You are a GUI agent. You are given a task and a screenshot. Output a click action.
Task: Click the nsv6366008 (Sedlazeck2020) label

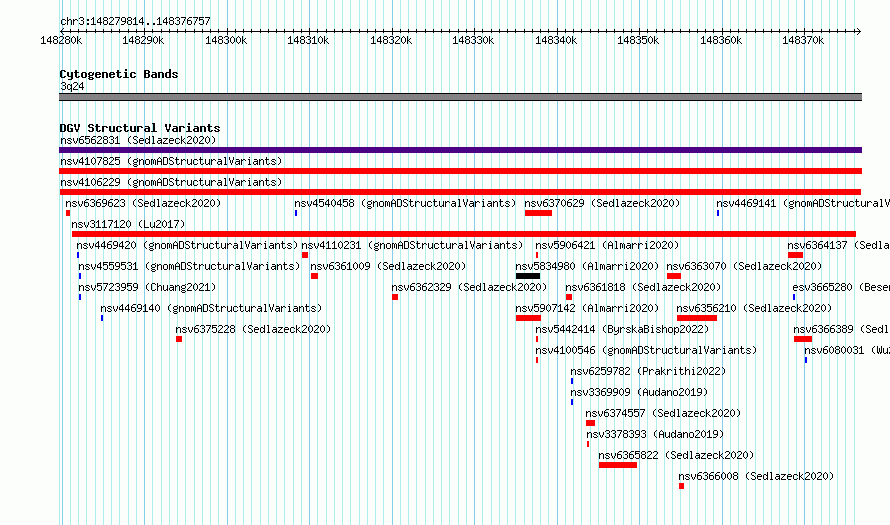coord(756,476)
